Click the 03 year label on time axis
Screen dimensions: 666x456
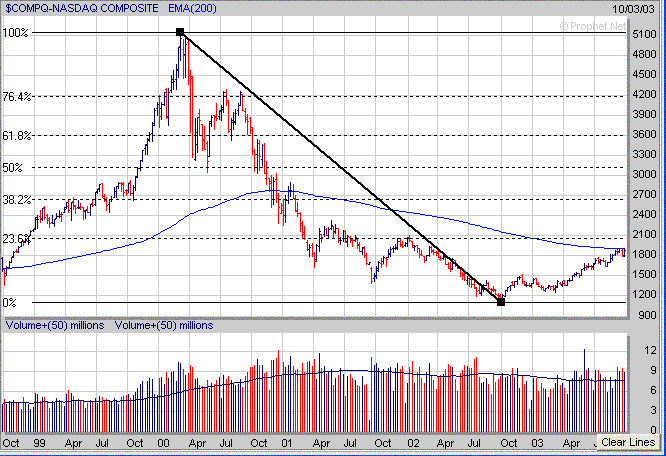pos(537,443)
